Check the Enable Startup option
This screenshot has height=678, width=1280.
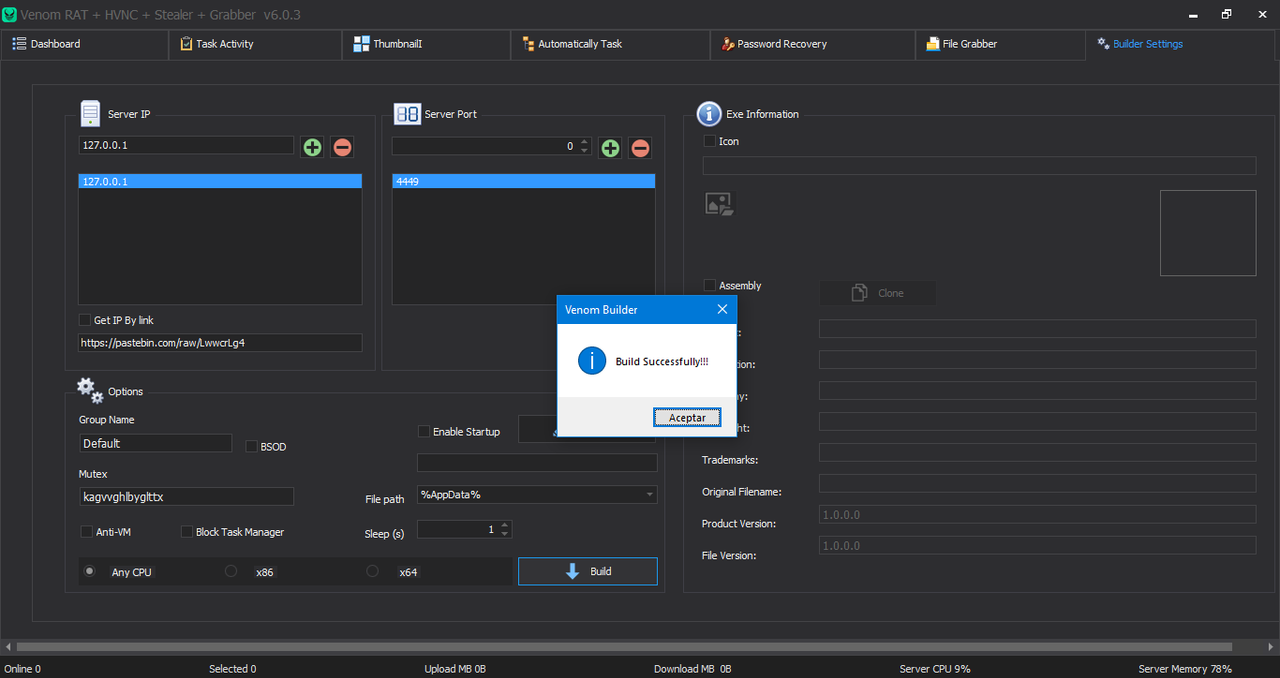[424, 431]
